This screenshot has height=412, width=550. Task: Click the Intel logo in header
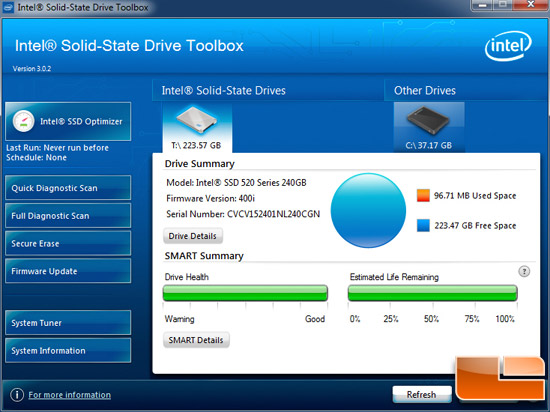[508, 46]
